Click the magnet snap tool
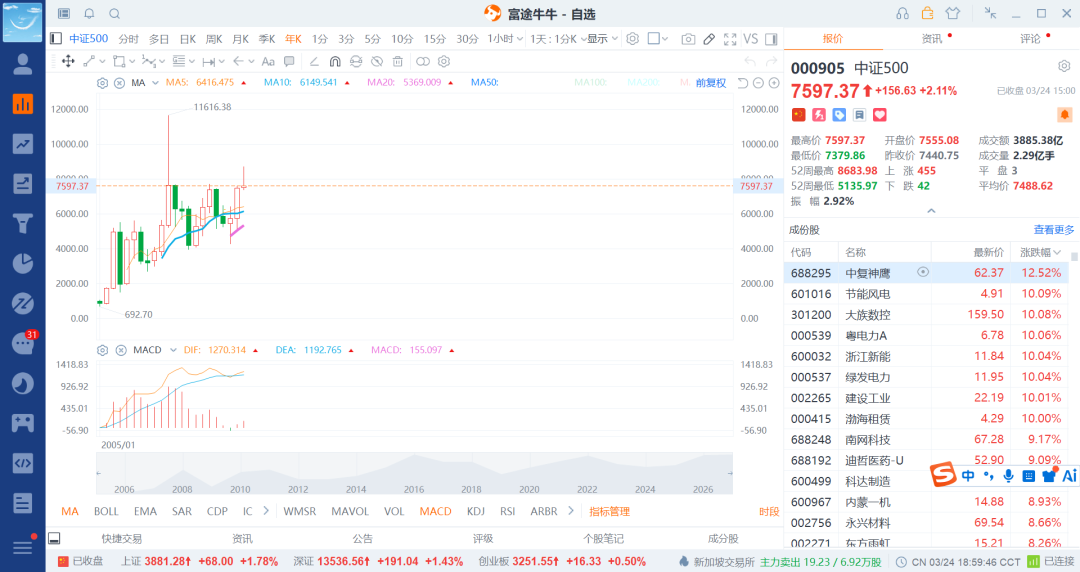 pyautogui.click(x=335, y=61)
